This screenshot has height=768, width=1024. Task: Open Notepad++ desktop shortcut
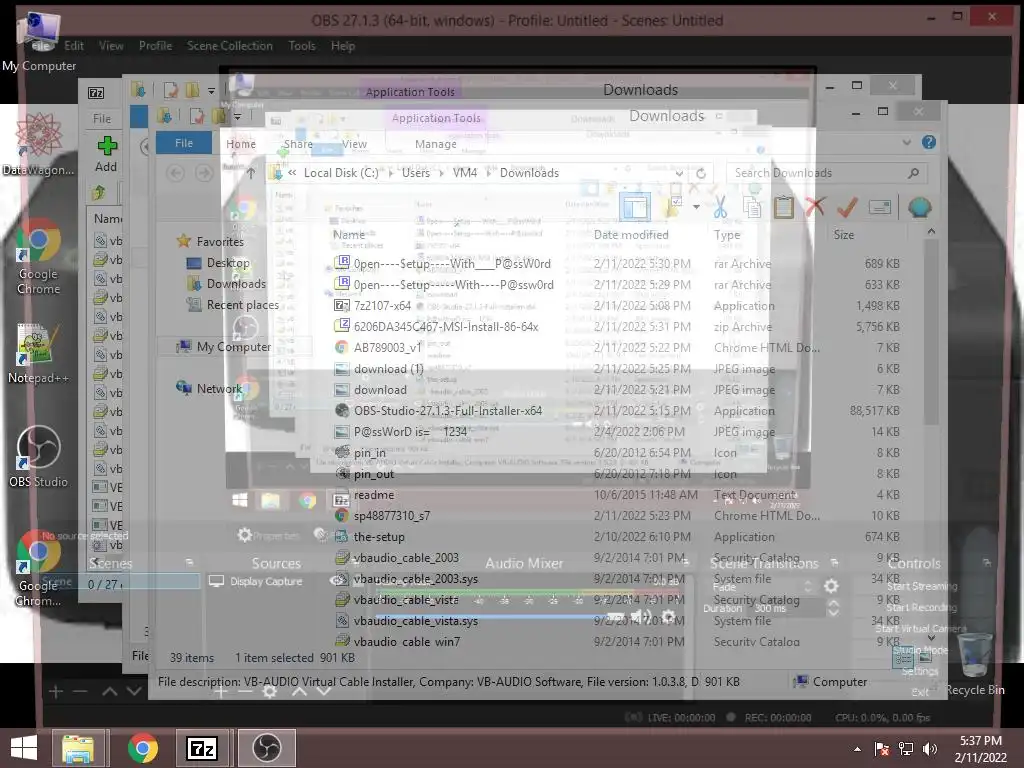pos(38,353)
